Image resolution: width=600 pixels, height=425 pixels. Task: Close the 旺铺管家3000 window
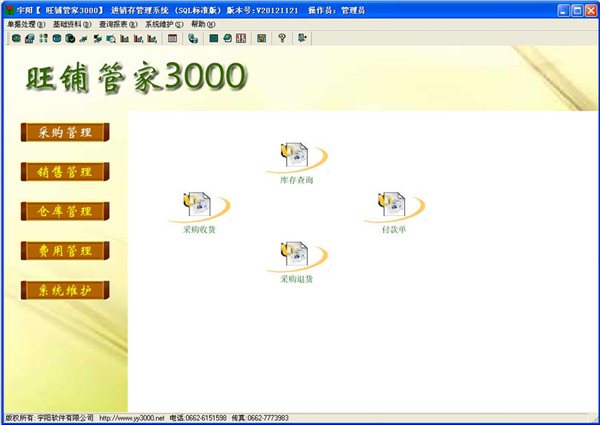pyautogui.click(x=591, y=10)
